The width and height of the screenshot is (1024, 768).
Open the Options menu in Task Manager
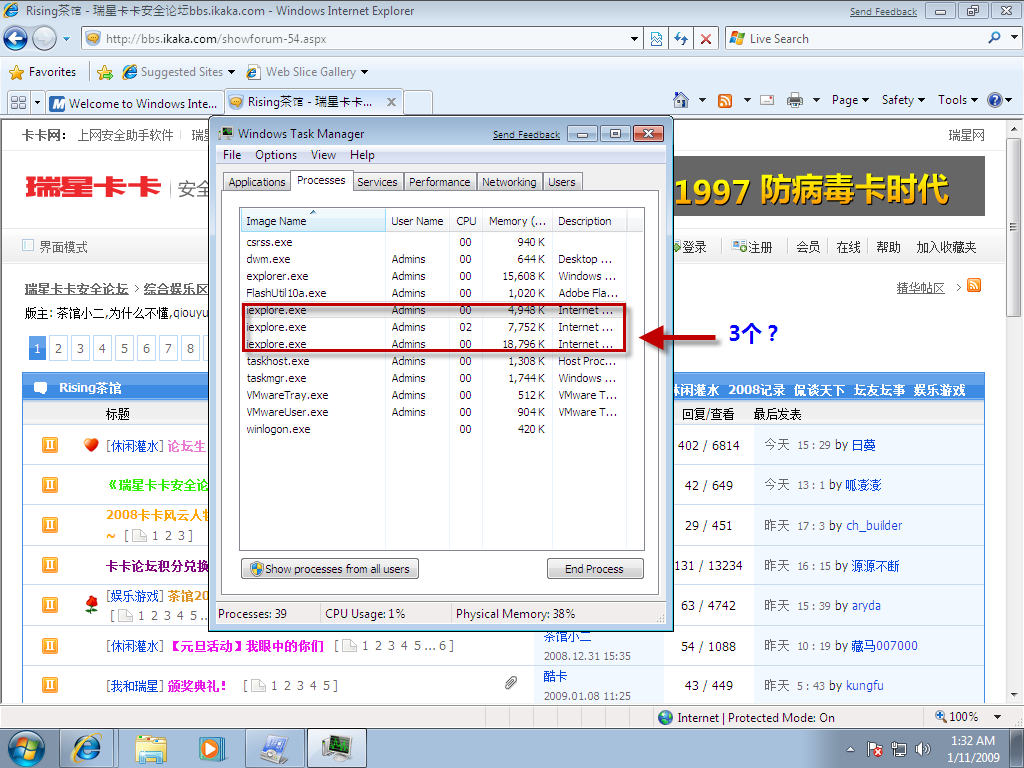click(x=275, y=155)
